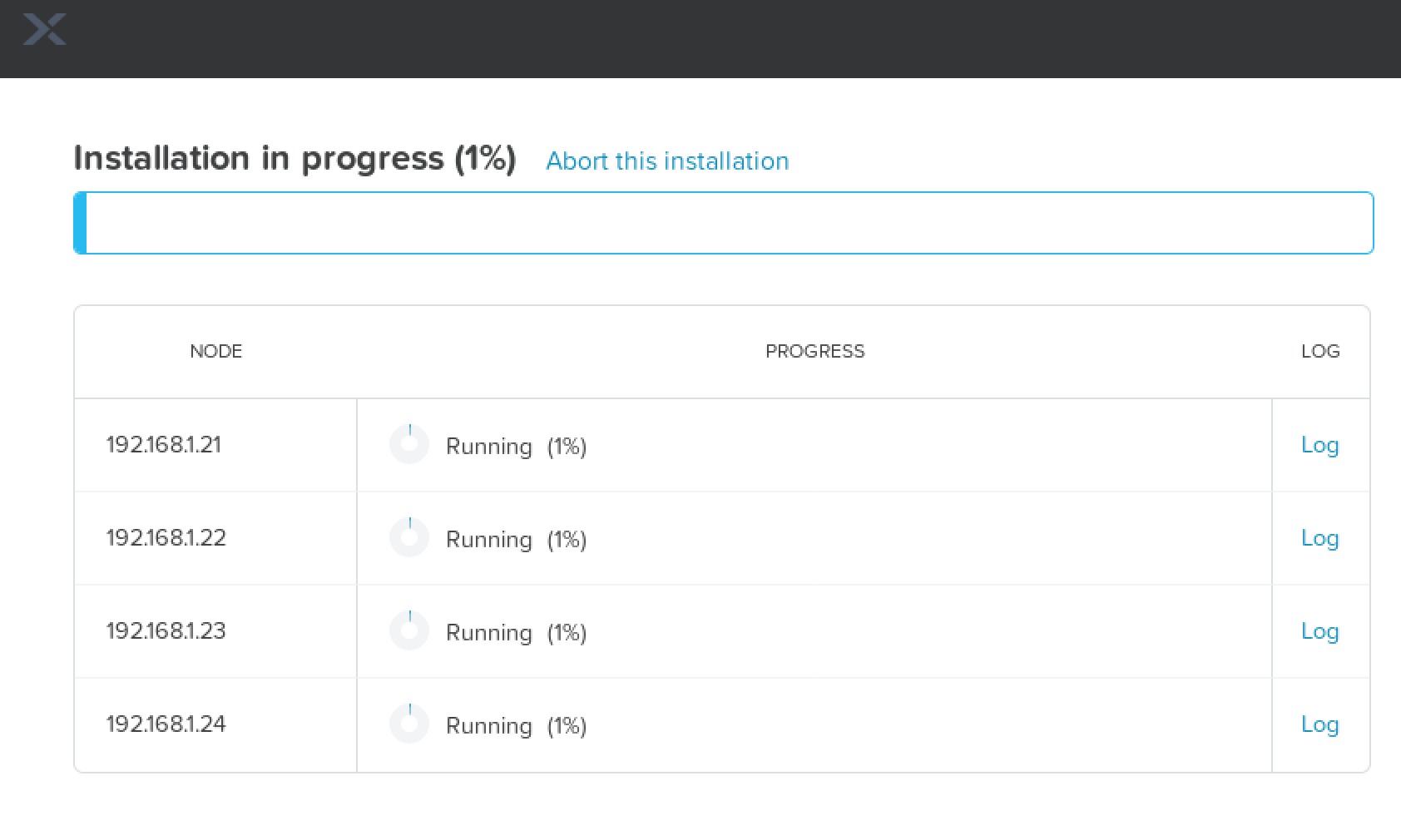The height and width of the screenshot is (840, 1401).
Task: Click the overall installation progress bar
Action: pyautogui.click(x=723, y=223)
